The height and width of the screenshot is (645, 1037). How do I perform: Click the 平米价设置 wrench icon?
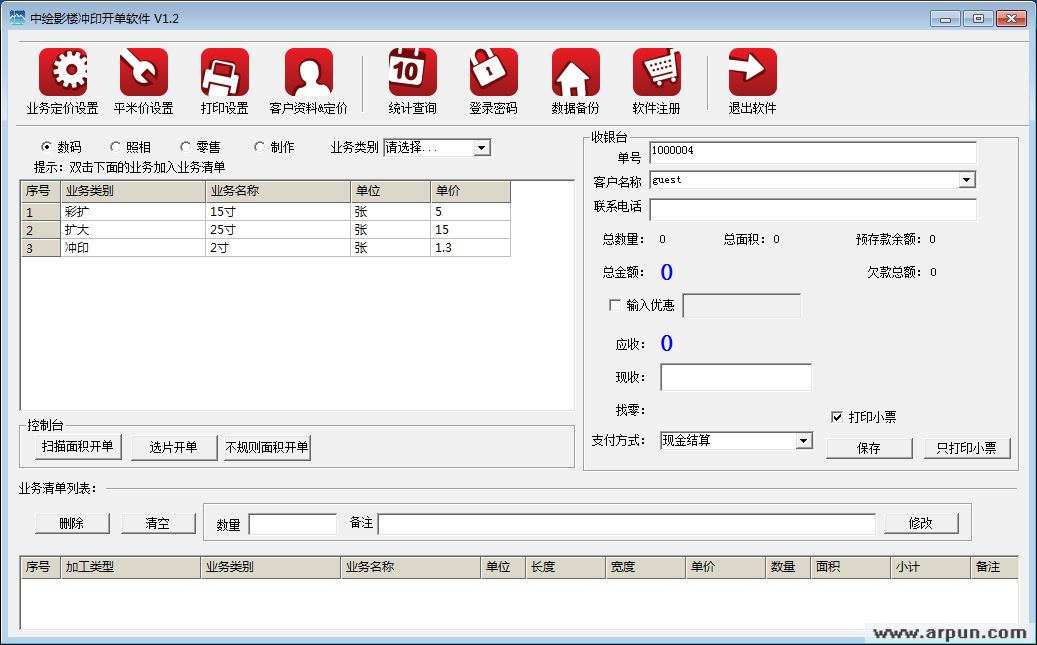(x=143, y=73)
